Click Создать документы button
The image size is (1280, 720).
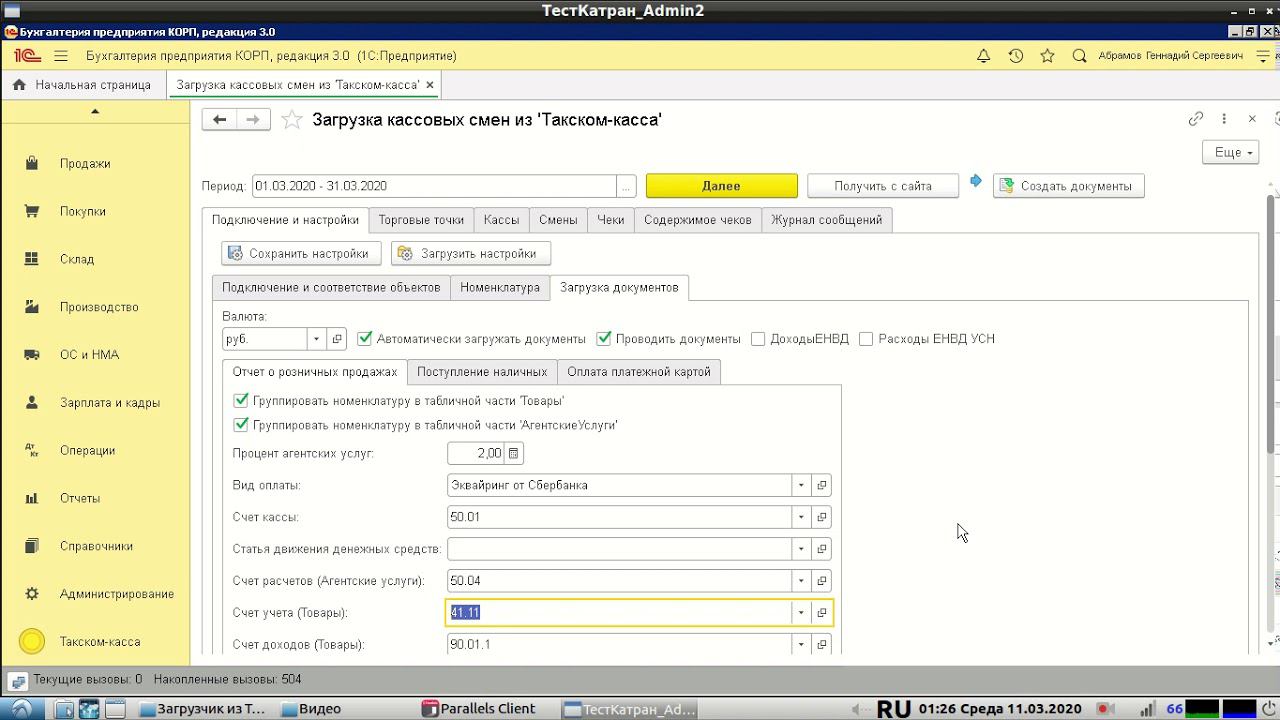(1068, 186)
